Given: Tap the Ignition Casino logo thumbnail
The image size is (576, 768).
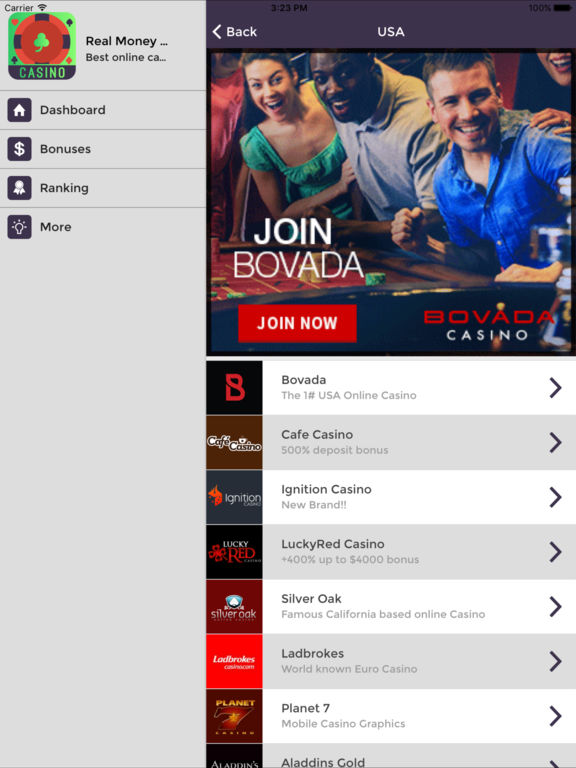Looking at the screenshot, I should [x=235, y=497].
